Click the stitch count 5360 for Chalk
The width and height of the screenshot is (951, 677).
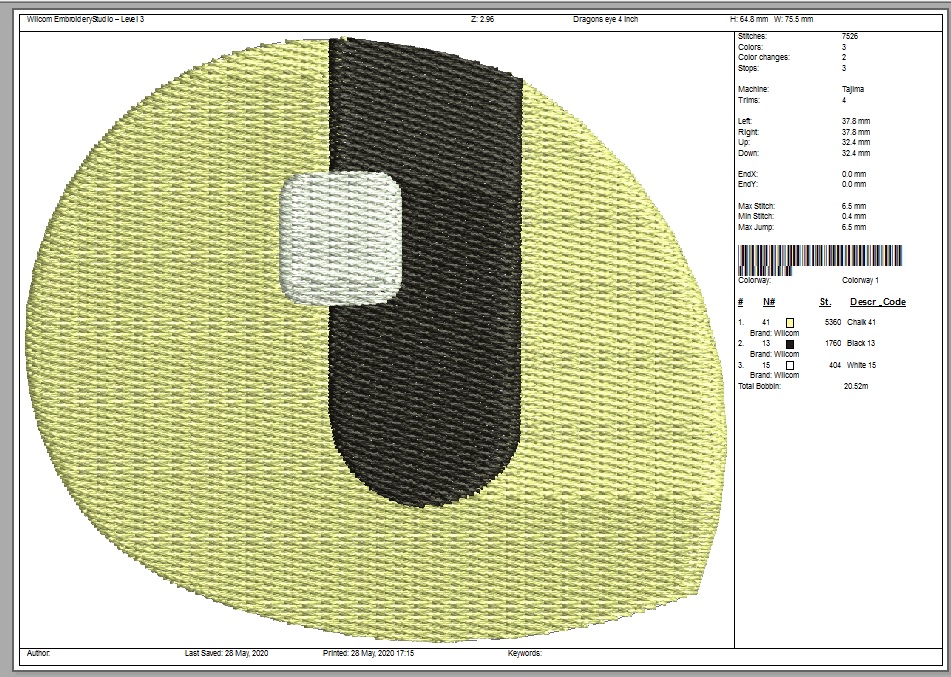(x=833, y=323)
